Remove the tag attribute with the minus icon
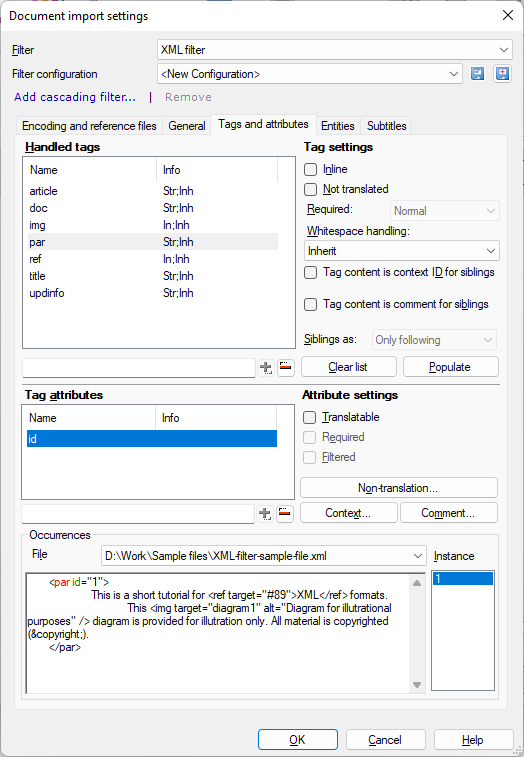This screenshot has width=524, height=757. point(285,513)
